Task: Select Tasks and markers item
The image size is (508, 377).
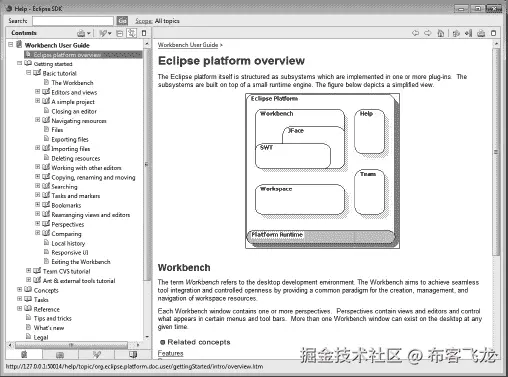Action: coord(76,196)
